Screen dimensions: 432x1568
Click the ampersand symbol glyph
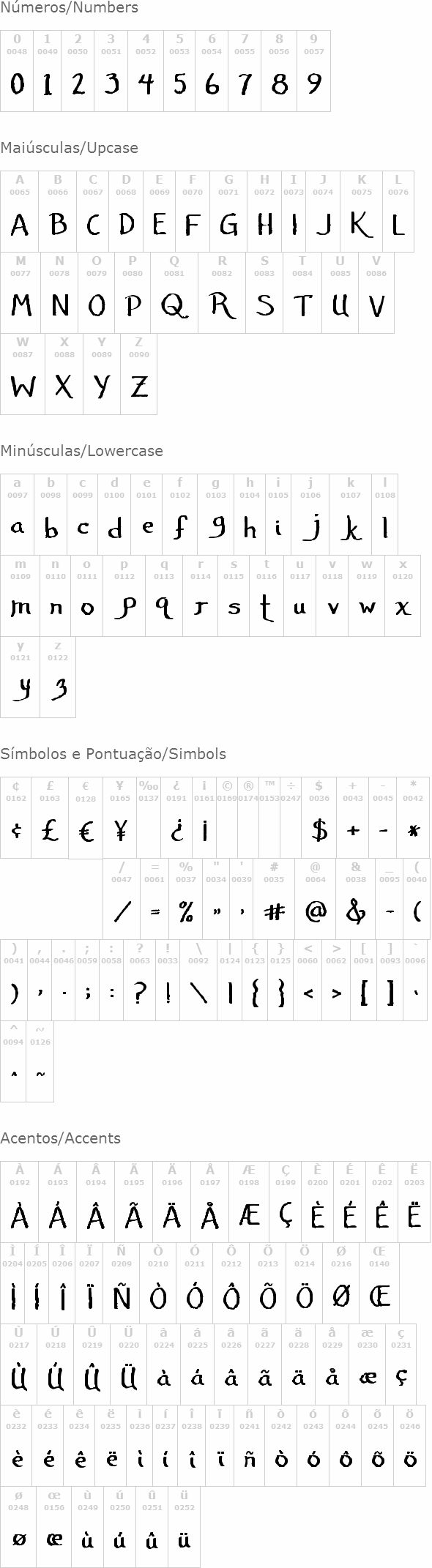coord(356,911)
